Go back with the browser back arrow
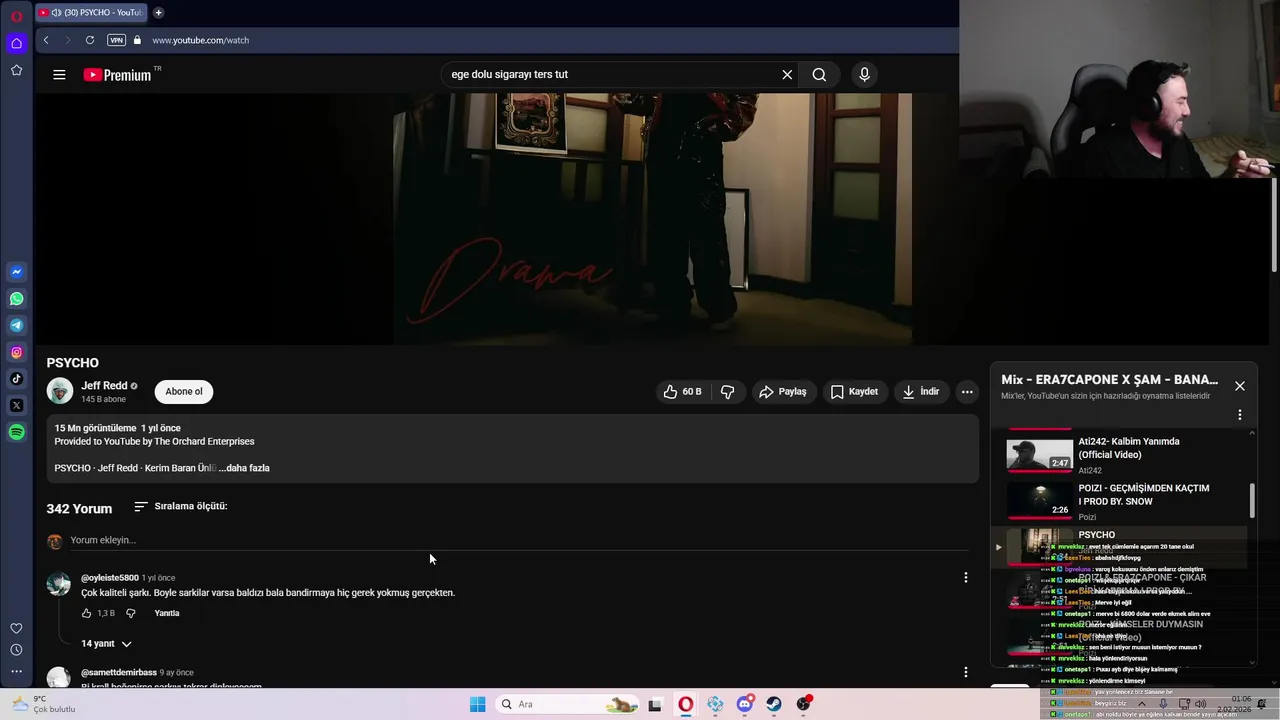 pos(46,40)
